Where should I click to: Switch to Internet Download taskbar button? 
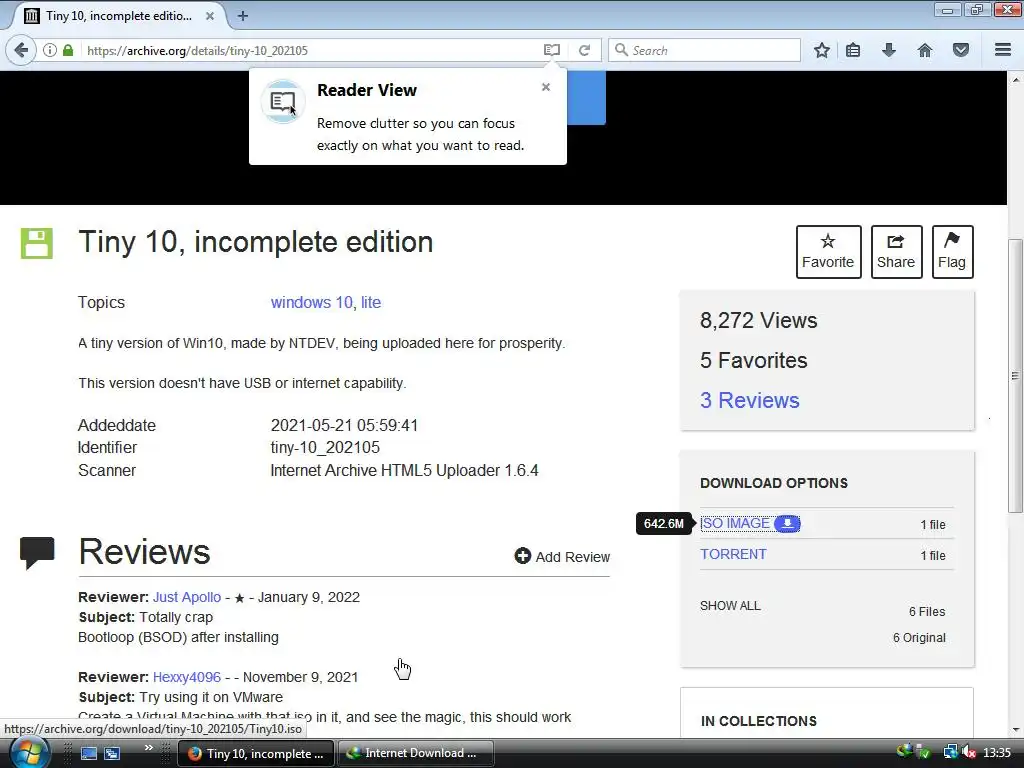[415, 753]
